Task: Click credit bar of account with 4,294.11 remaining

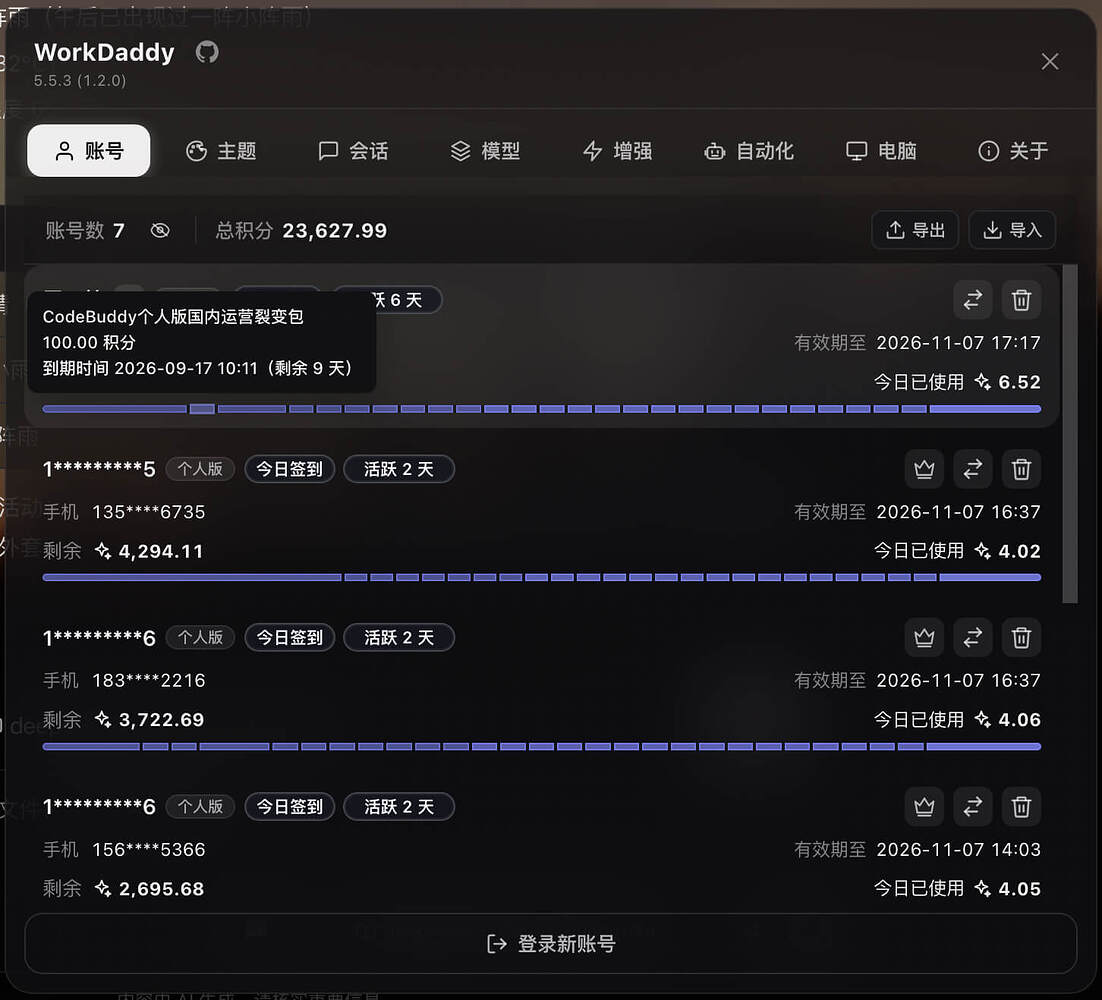Action: tap(541, 578)
